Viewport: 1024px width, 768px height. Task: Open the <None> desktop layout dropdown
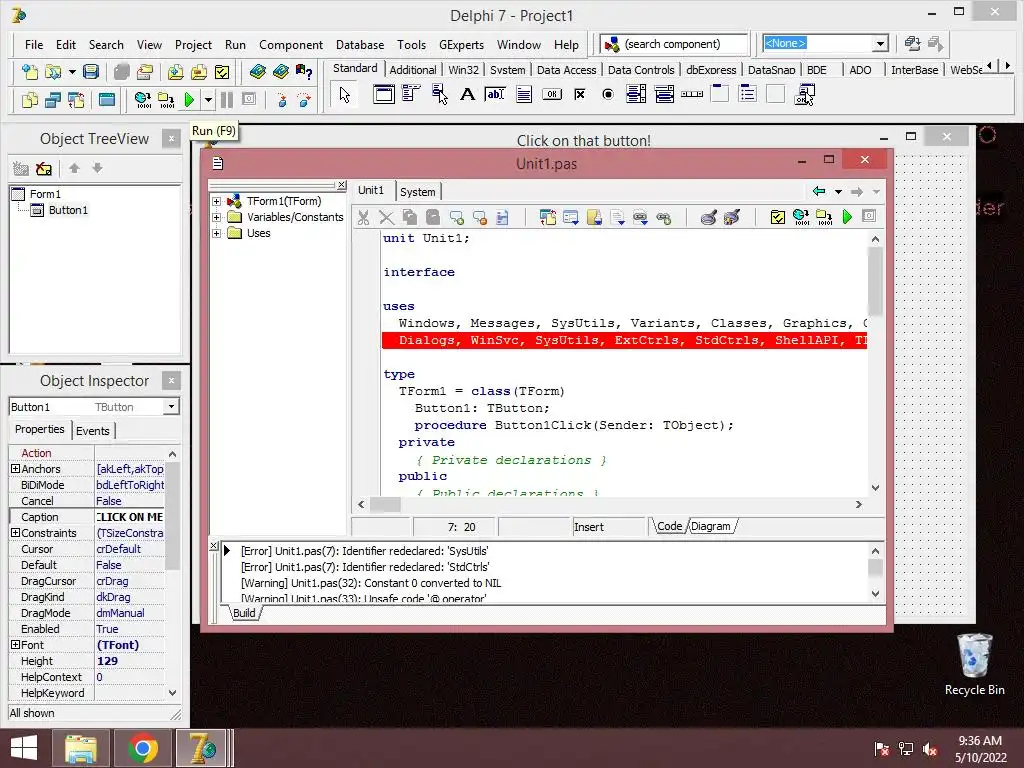(x=880, y=44)
